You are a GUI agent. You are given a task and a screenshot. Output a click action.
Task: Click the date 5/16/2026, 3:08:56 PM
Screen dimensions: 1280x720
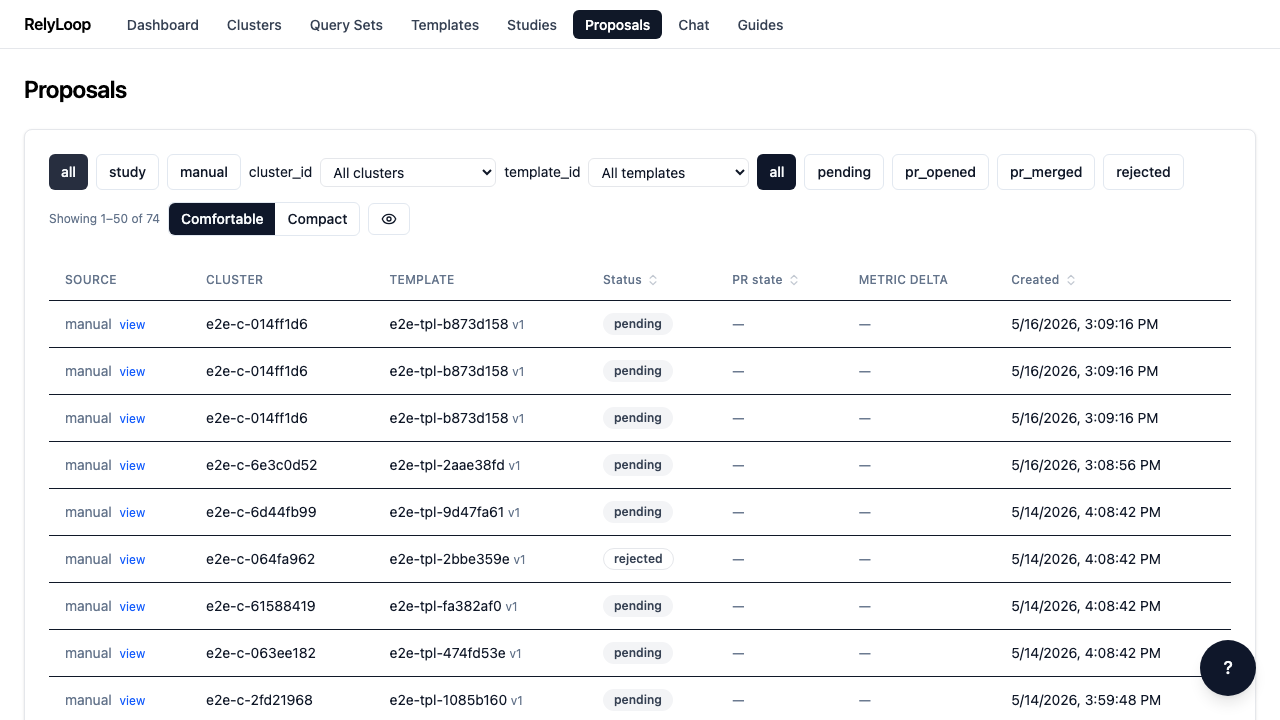[x=1086, y=465]
